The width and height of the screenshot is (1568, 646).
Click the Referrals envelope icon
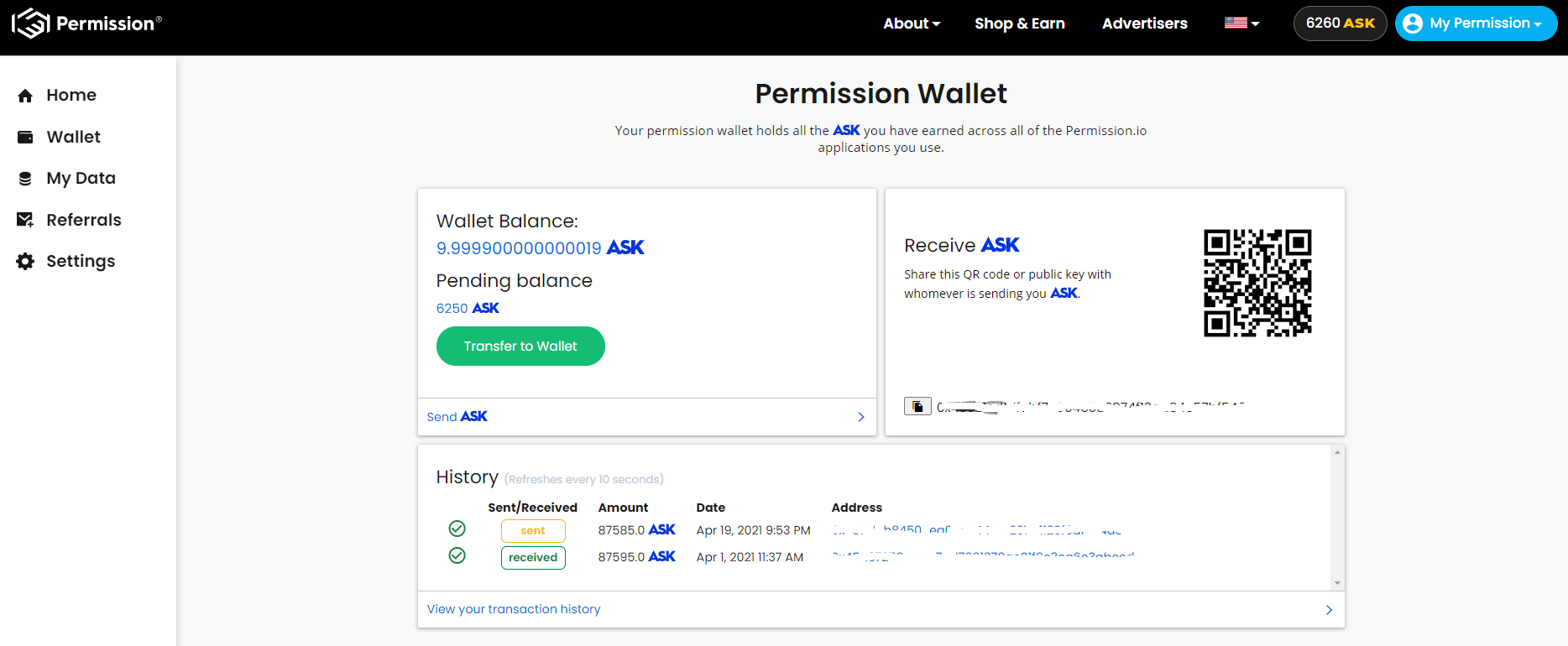point(25,220)
